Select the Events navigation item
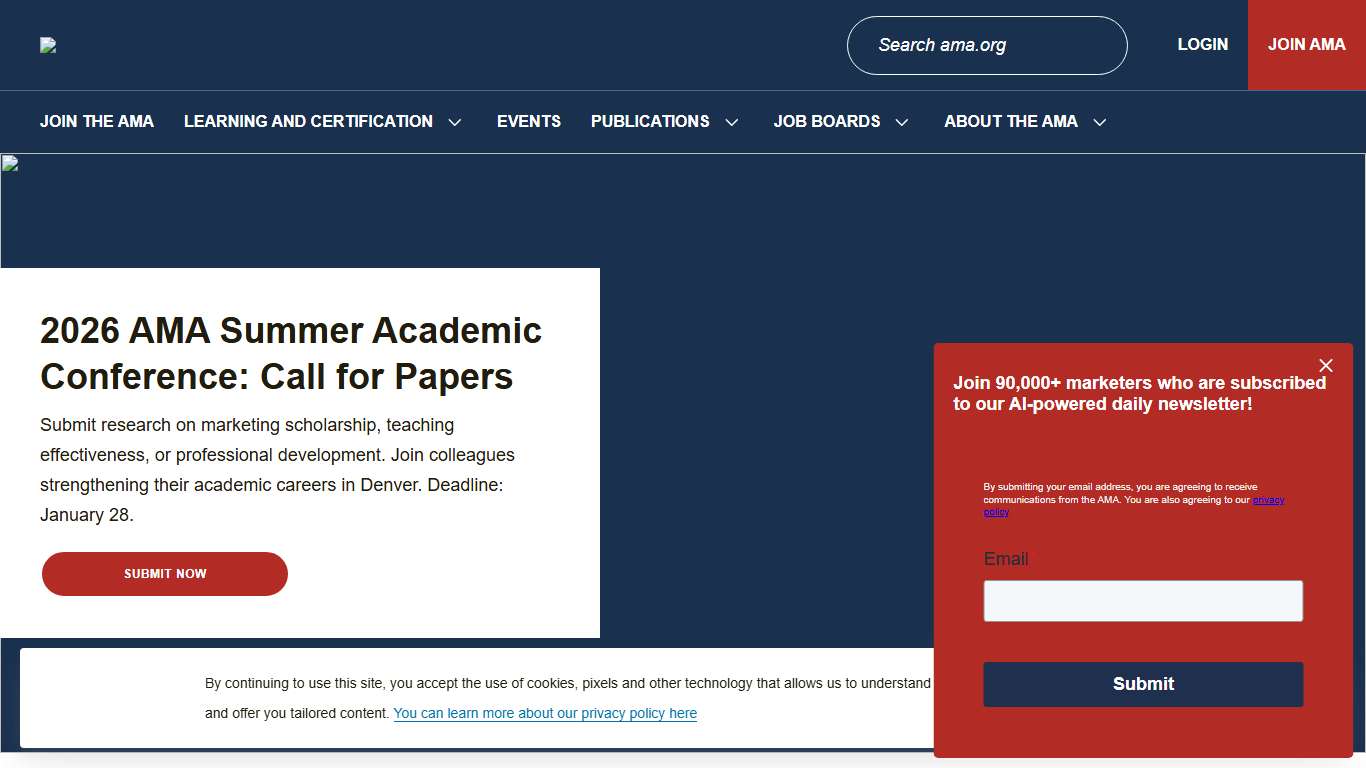Viewport: 1366px width, 768px height. 529,121
